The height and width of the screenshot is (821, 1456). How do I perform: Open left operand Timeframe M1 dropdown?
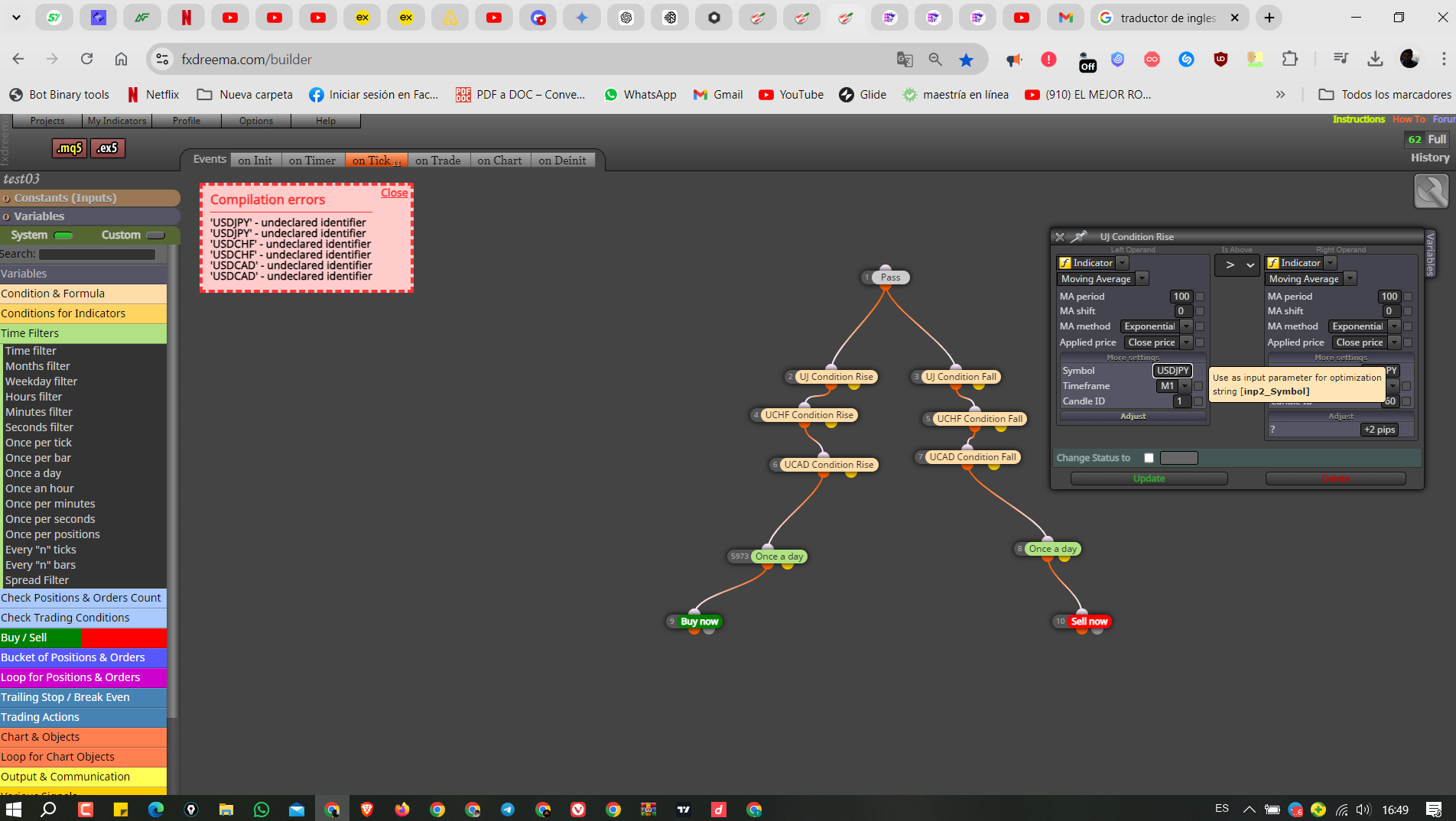click(1185, 386)
